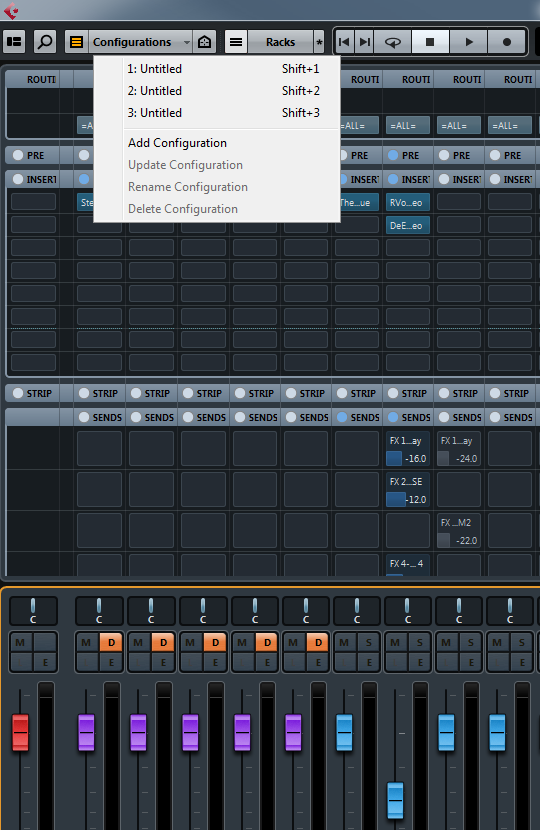Click the red volume fader
The width and height of the screenshot is (540, 830).
click(20, 733)
